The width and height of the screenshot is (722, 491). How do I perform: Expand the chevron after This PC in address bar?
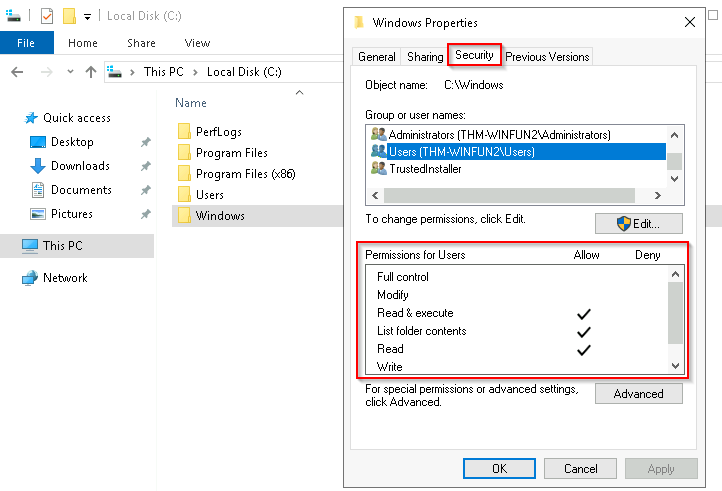tap(195, 72)
